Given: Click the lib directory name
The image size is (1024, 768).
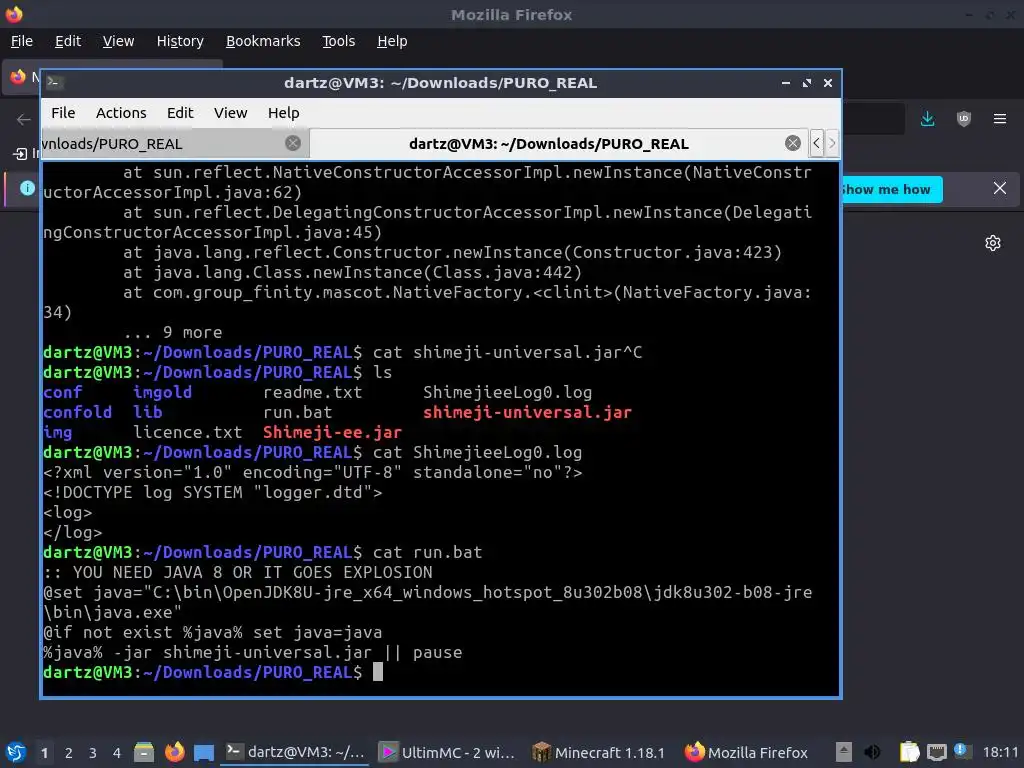Looking at the screenshot, I should [x=148, y=412].
